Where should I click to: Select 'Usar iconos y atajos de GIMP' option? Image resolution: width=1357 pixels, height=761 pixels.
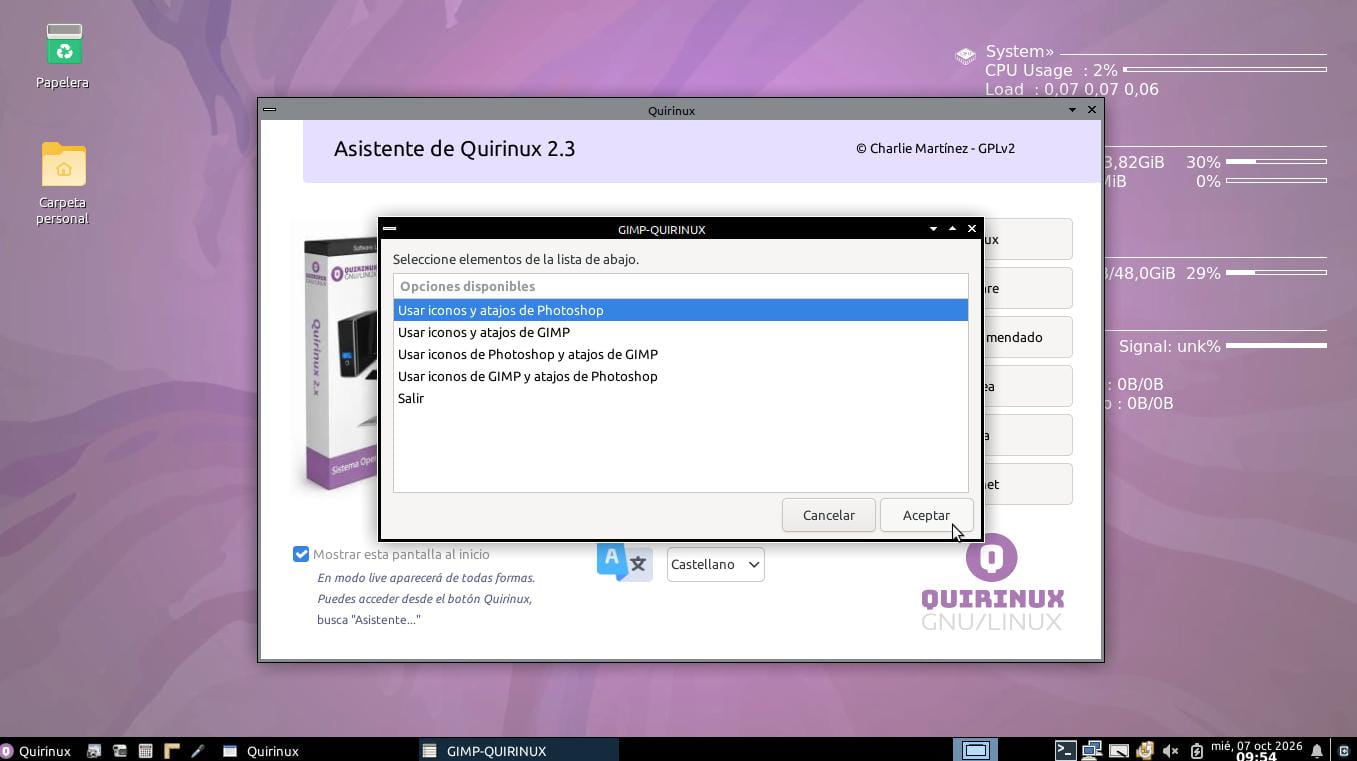[680, 332]
